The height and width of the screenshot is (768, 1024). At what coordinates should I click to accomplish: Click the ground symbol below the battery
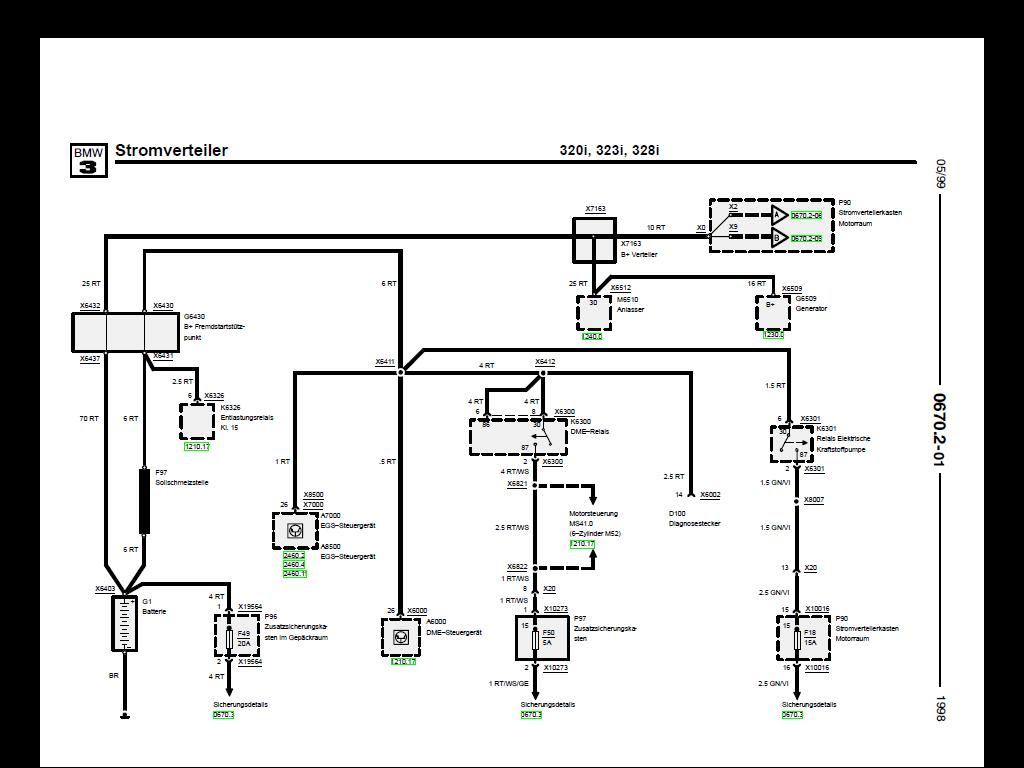tap(124, 715)
